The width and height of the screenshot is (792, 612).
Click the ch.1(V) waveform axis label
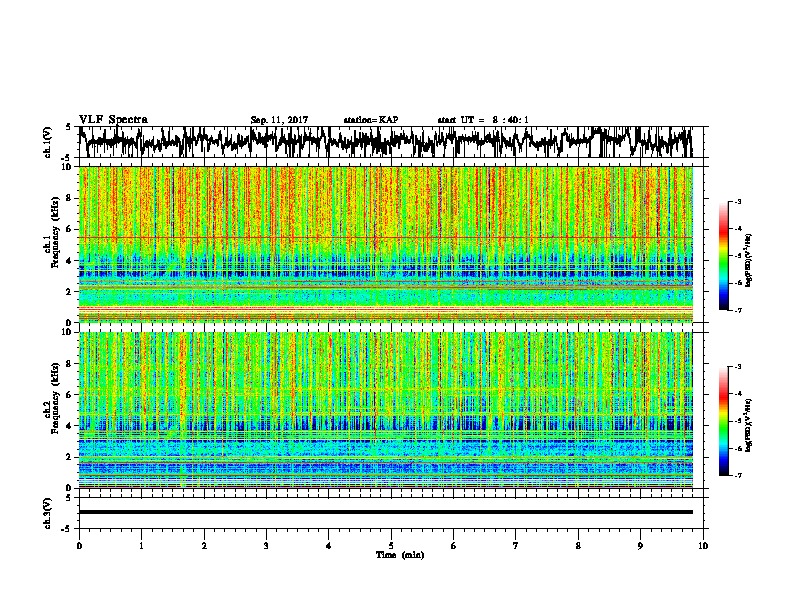[x=48, y=142]
